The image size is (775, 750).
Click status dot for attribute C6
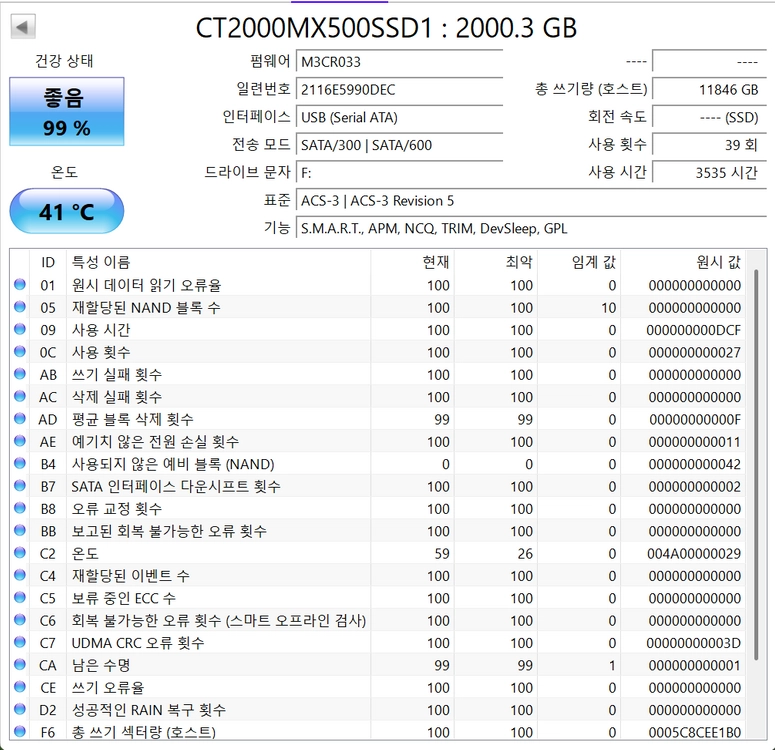[x=20, y=619]
